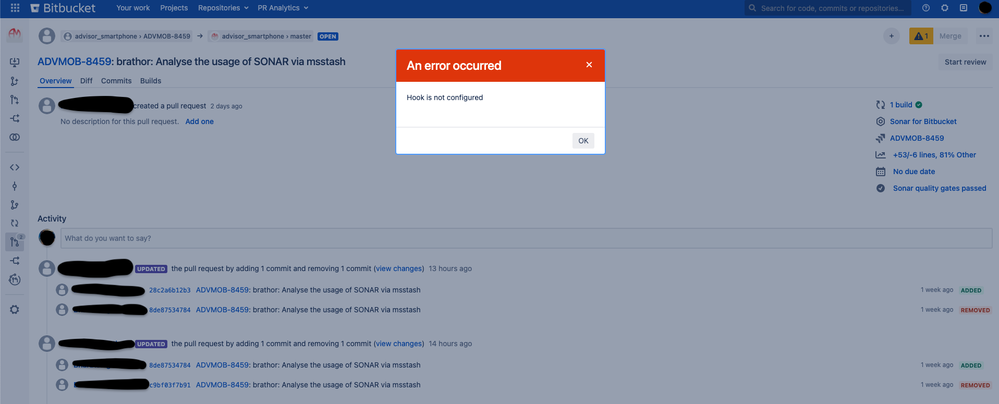Open Builds view from sidebar
The width and height of the screenshot is (999, 404).
(x=15, y=223)
